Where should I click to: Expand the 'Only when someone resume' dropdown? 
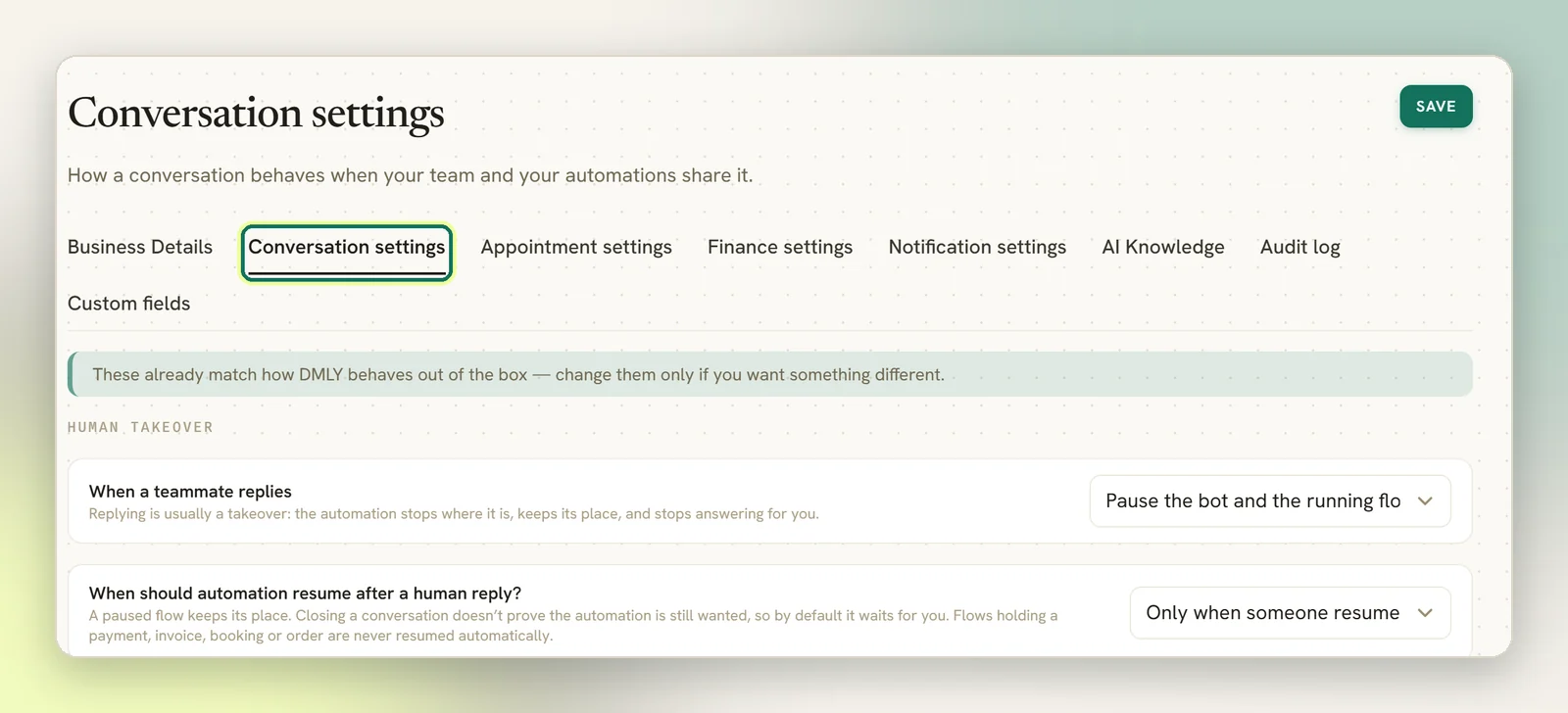[1290, 613]
